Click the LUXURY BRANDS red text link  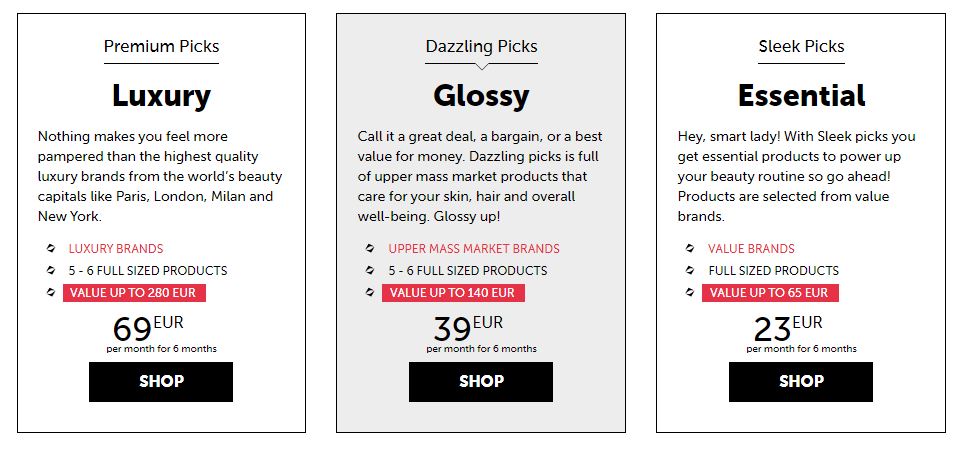tap(116, 249)
